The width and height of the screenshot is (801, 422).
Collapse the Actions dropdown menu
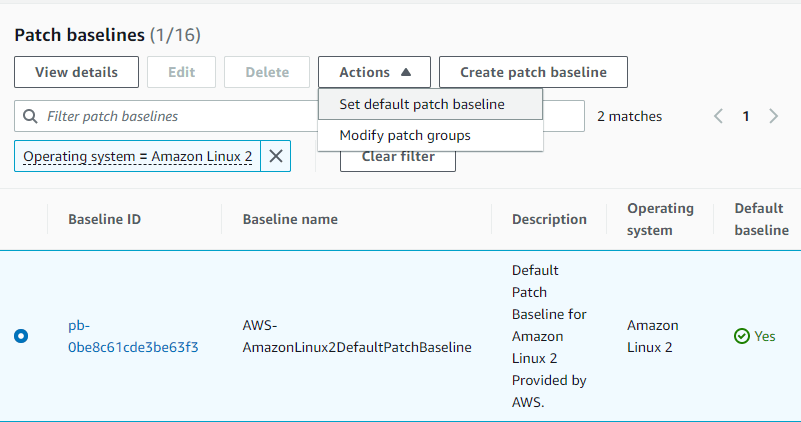coord(374,72)
